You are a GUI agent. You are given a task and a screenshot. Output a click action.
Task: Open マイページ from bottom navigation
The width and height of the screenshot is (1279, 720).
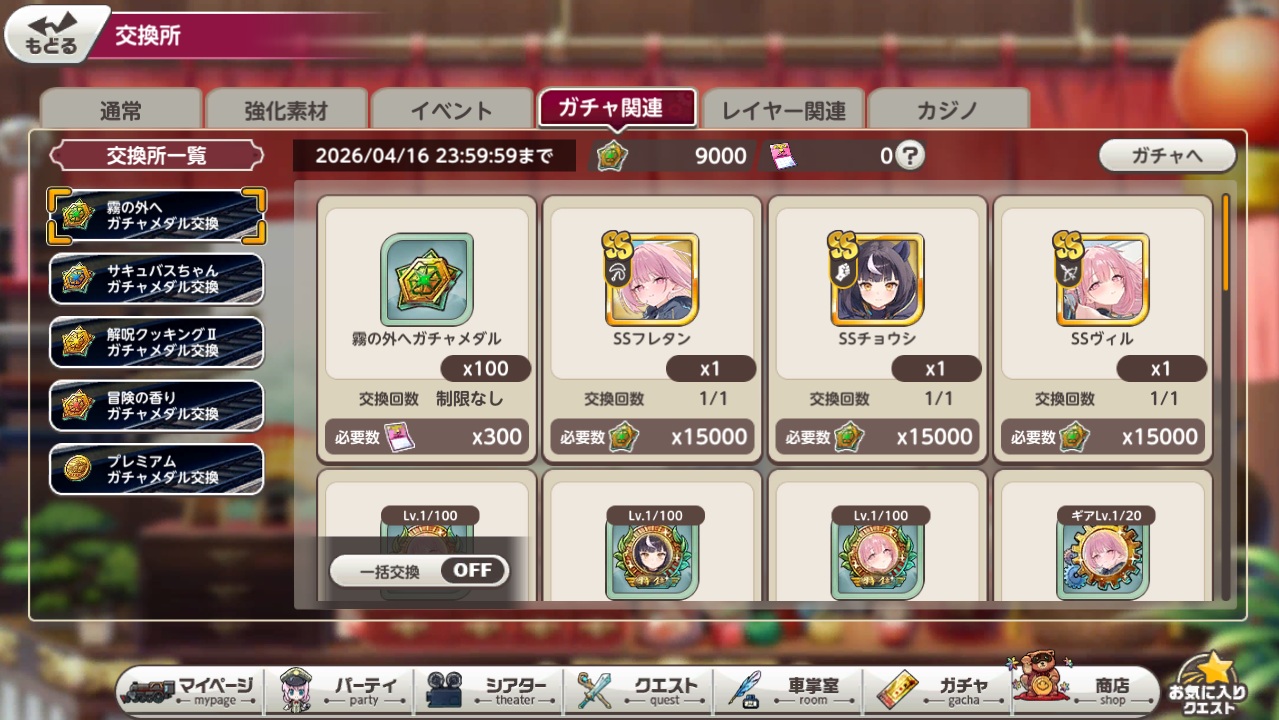[x=191, y=690]
